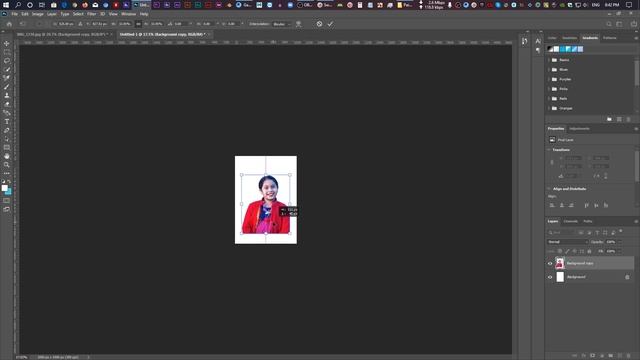Image resolution: width=640 pixels, height=360 pixels.
Task: Toggle lock transparent pixels
Action: tap(560, 251)
